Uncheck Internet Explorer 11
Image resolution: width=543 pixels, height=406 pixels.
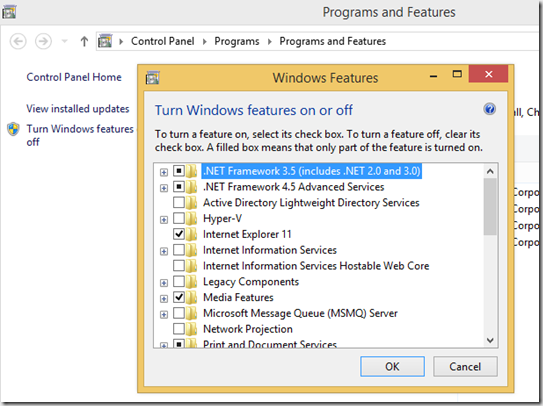pos(179,234)
